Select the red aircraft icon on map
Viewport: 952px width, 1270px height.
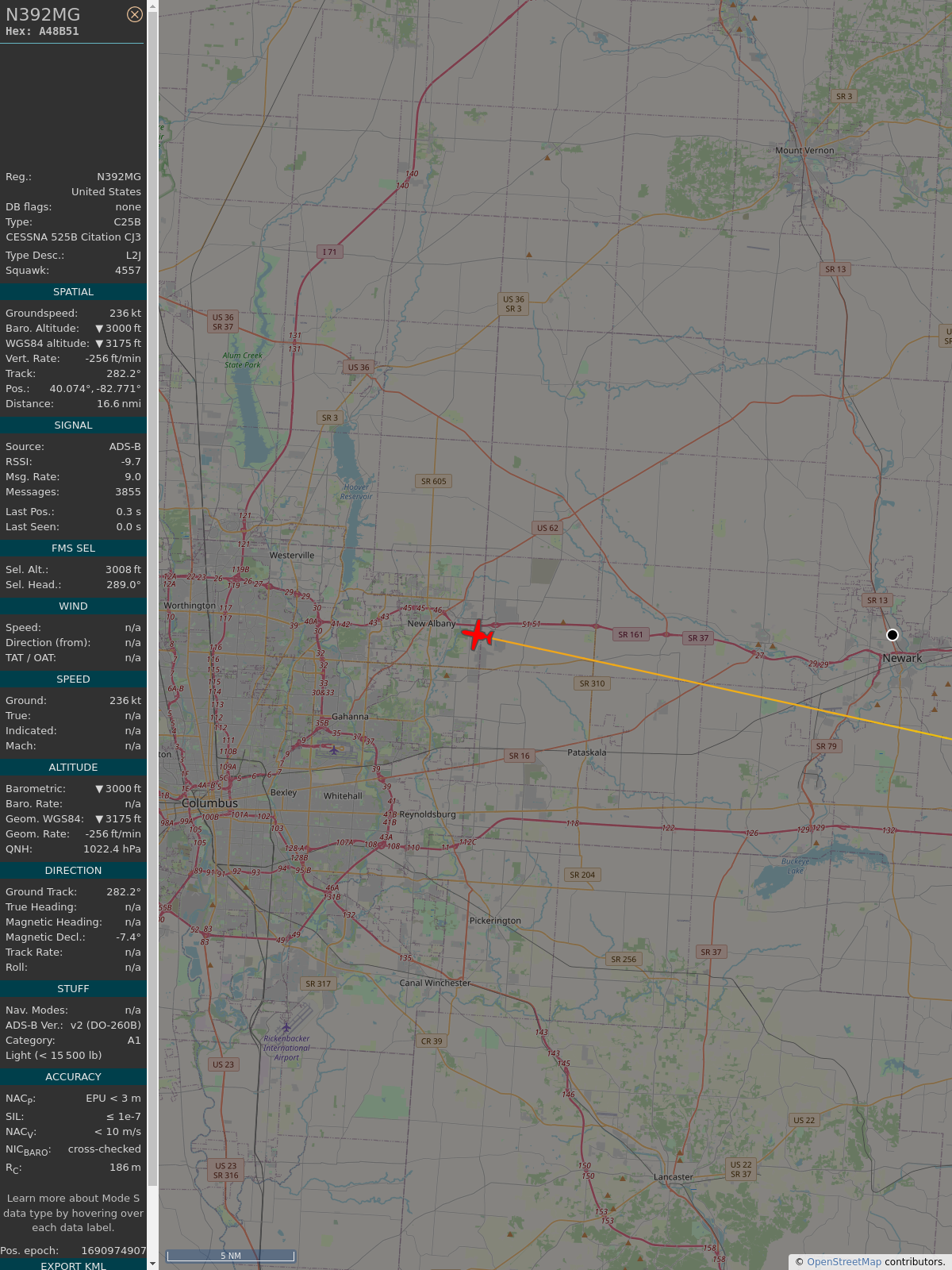click(x=478, y=634)
